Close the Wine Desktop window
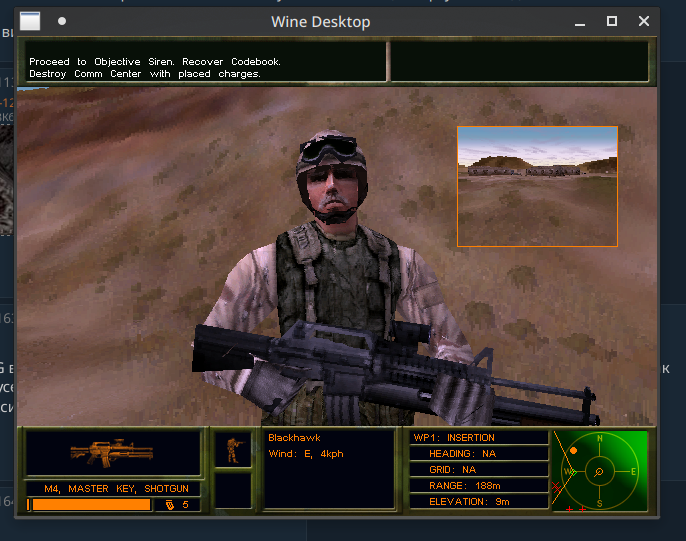Viewport: 686px width, 541px height. (x=644, y=21)
